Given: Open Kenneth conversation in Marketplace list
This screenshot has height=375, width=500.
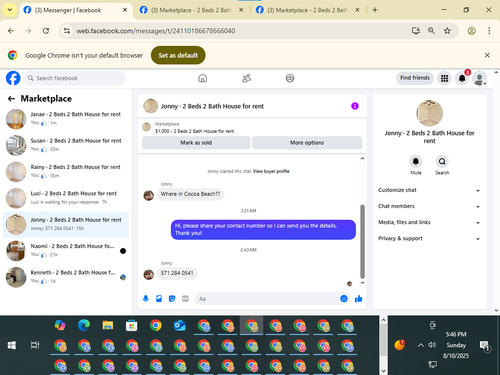Looking at the screenshot, I should coord(66,277).
